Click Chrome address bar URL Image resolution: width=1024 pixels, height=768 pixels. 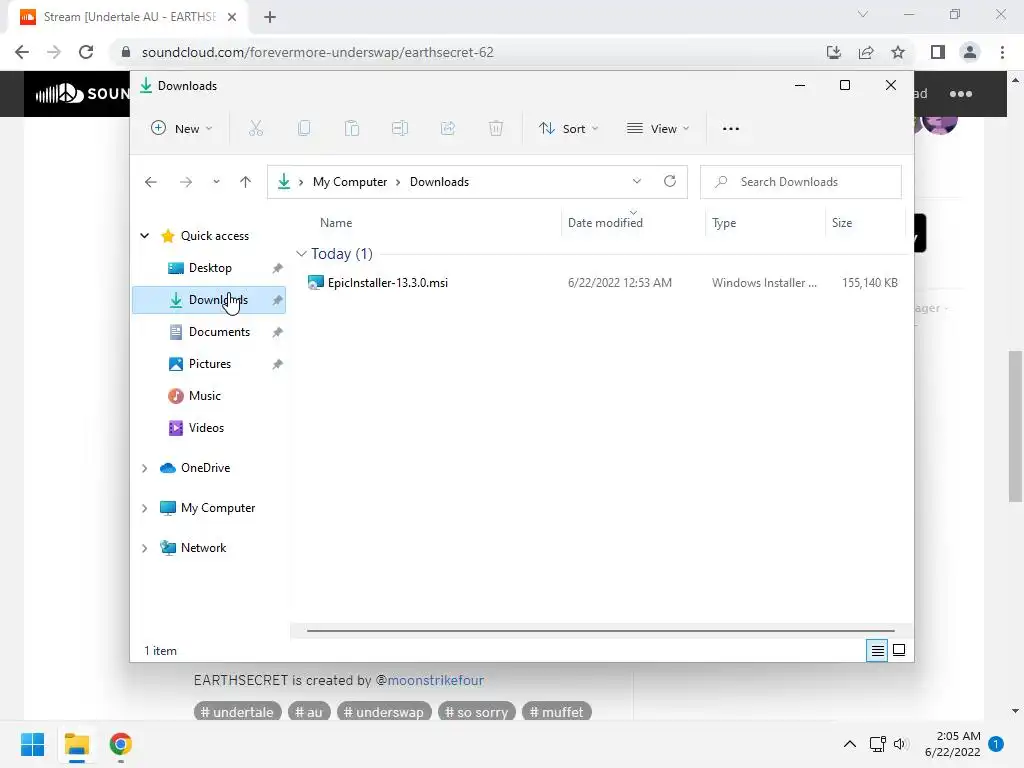tap(317, 52)
